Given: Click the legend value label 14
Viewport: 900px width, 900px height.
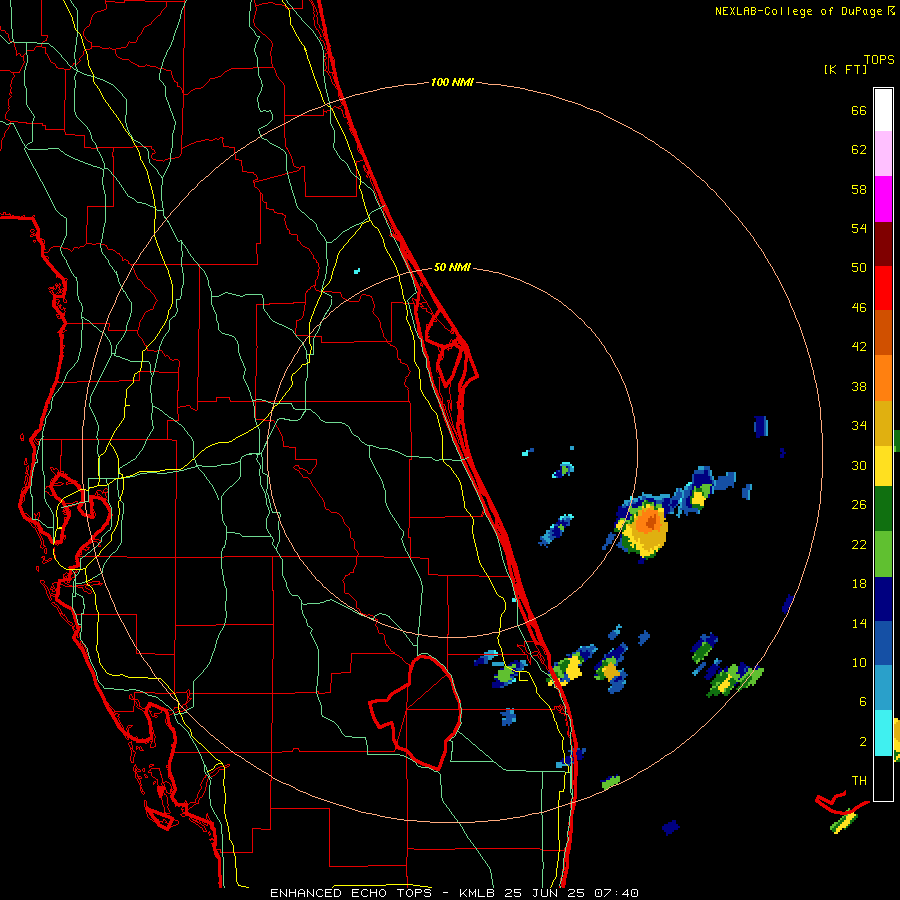Looking at the screenshot, I should click(859, 623).
